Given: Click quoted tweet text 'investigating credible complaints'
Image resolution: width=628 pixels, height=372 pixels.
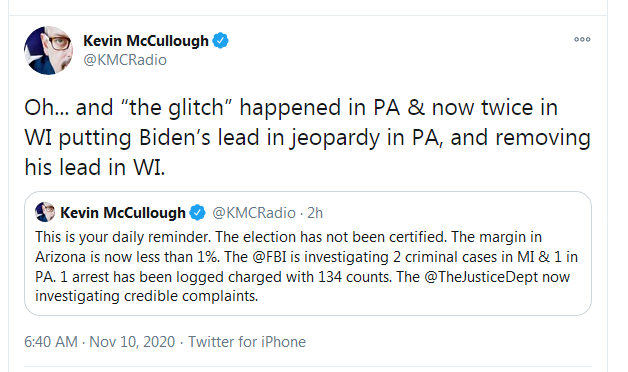Looking at the screenshot, I should [x=147, y=296].
